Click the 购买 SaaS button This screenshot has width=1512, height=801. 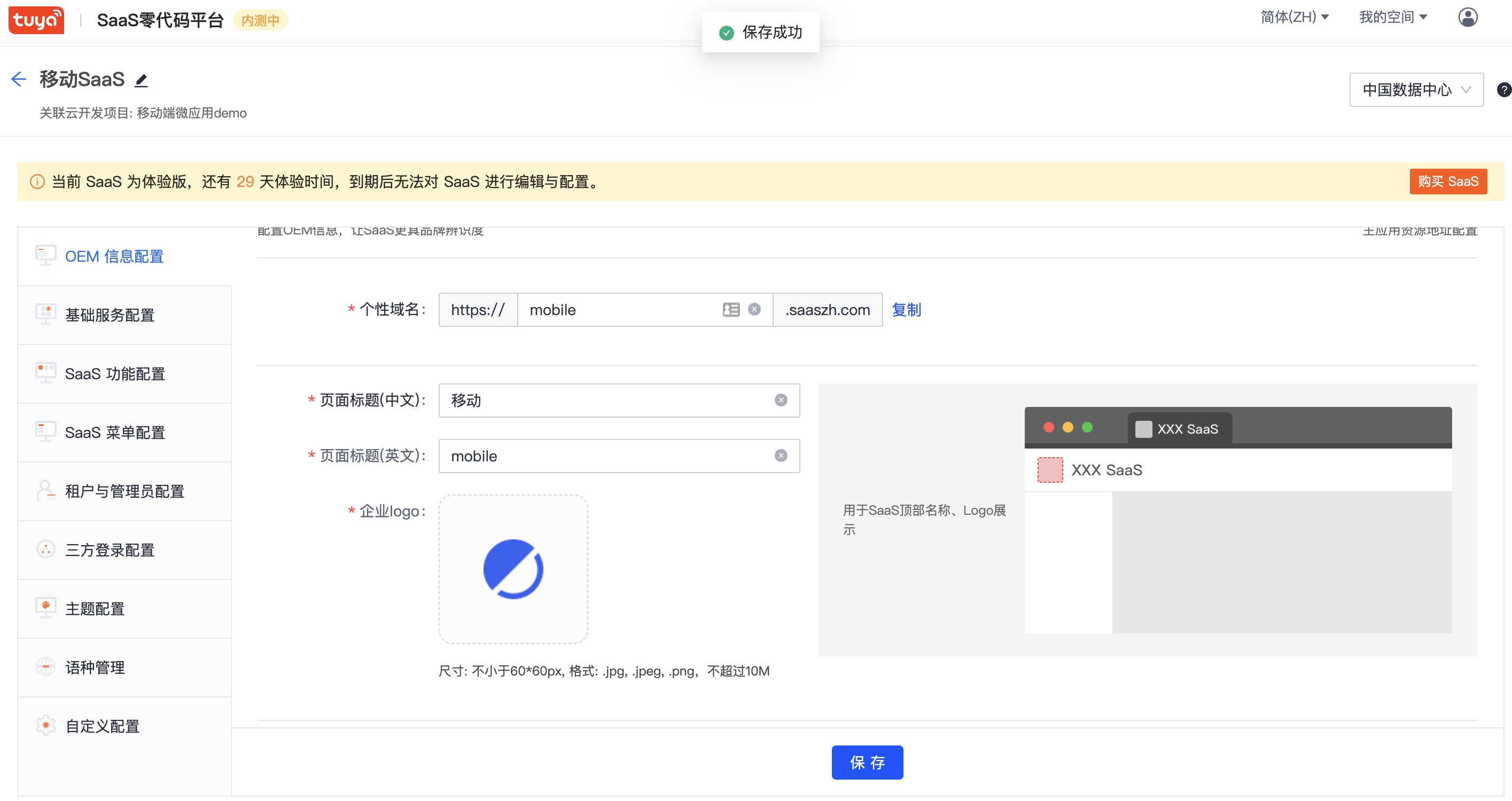pyautogui.click(x=1447, y=182)
